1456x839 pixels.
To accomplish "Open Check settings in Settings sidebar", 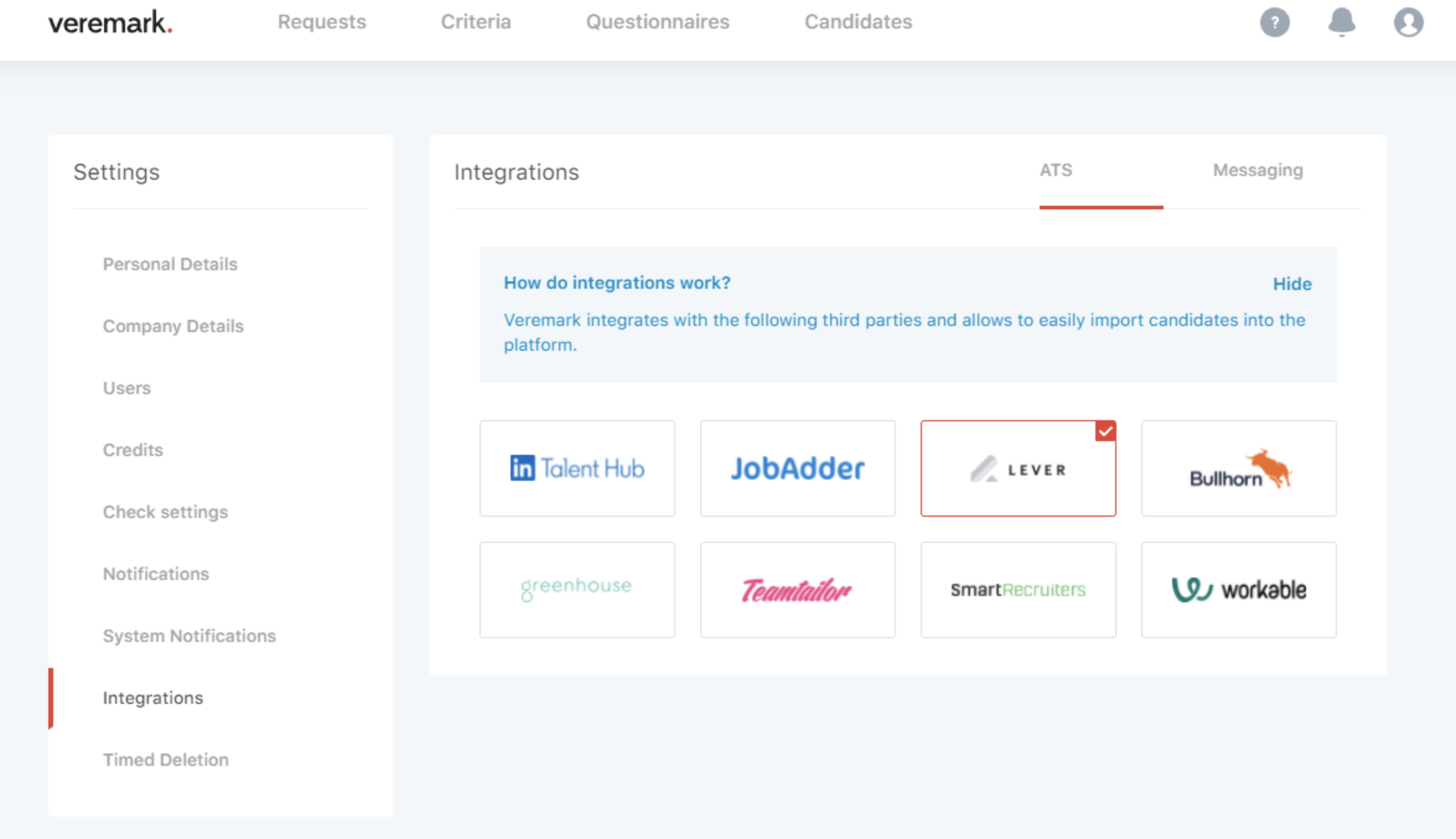I will tap(165, 512).
